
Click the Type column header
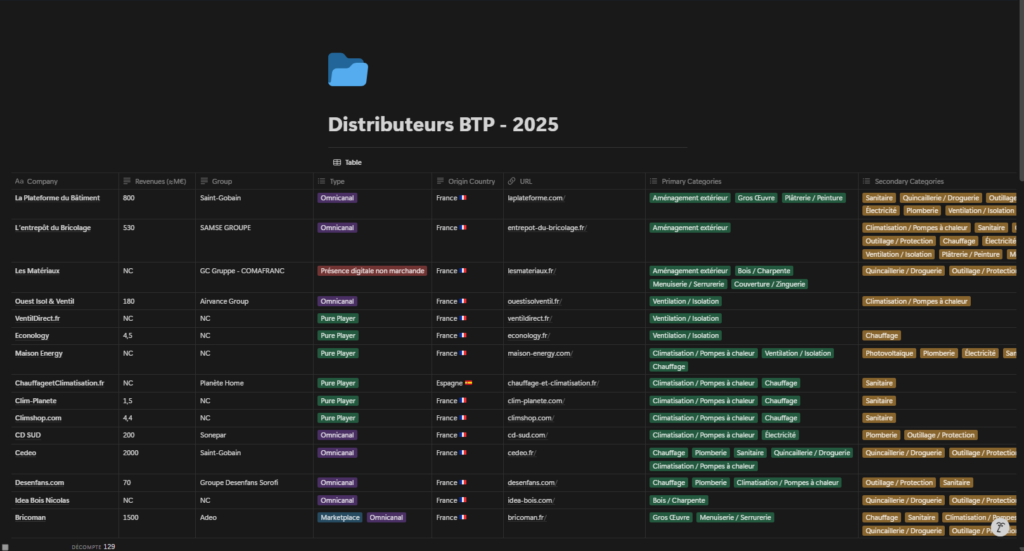click(x=372, y=181)
